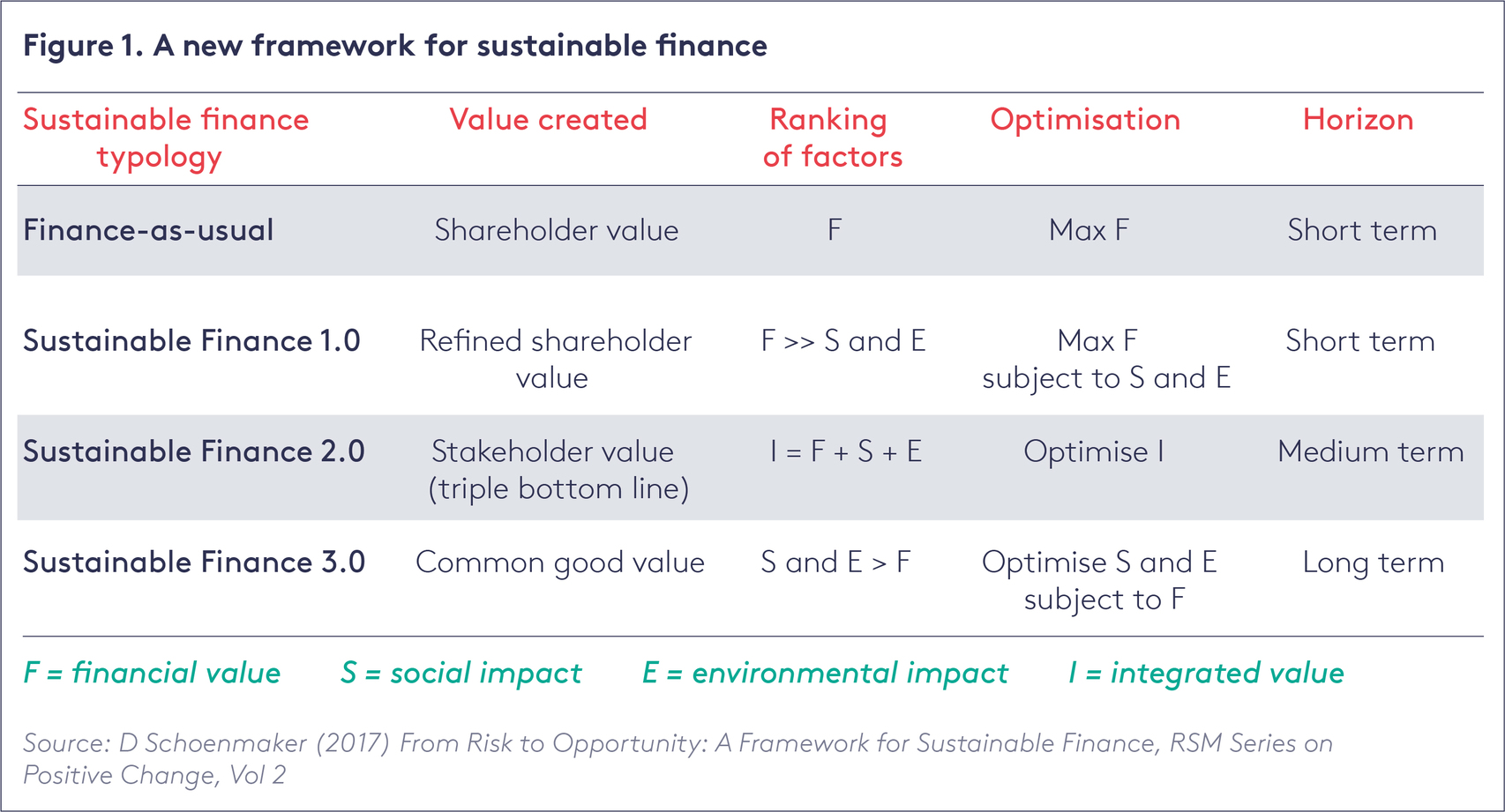The width and height of the screenshot is (1505, 812).
Task: Select the 'Long term' horizon cell
Action: coord(1373,562)
